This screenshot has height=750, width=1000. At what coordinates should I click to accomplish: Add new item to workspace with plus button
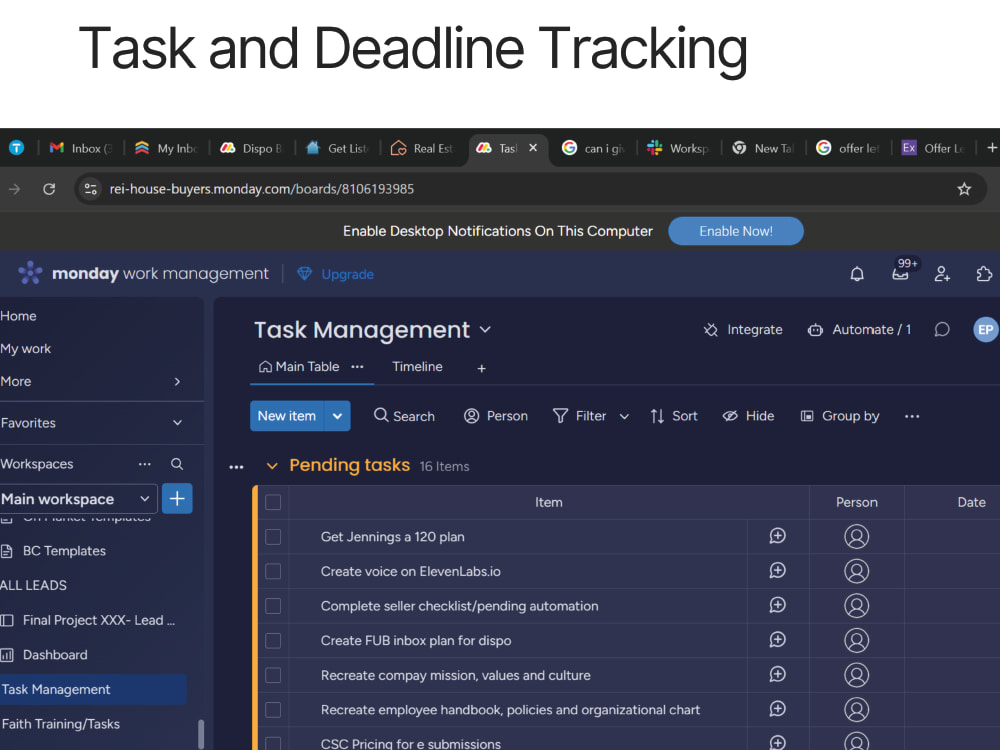tap(177, 499)
